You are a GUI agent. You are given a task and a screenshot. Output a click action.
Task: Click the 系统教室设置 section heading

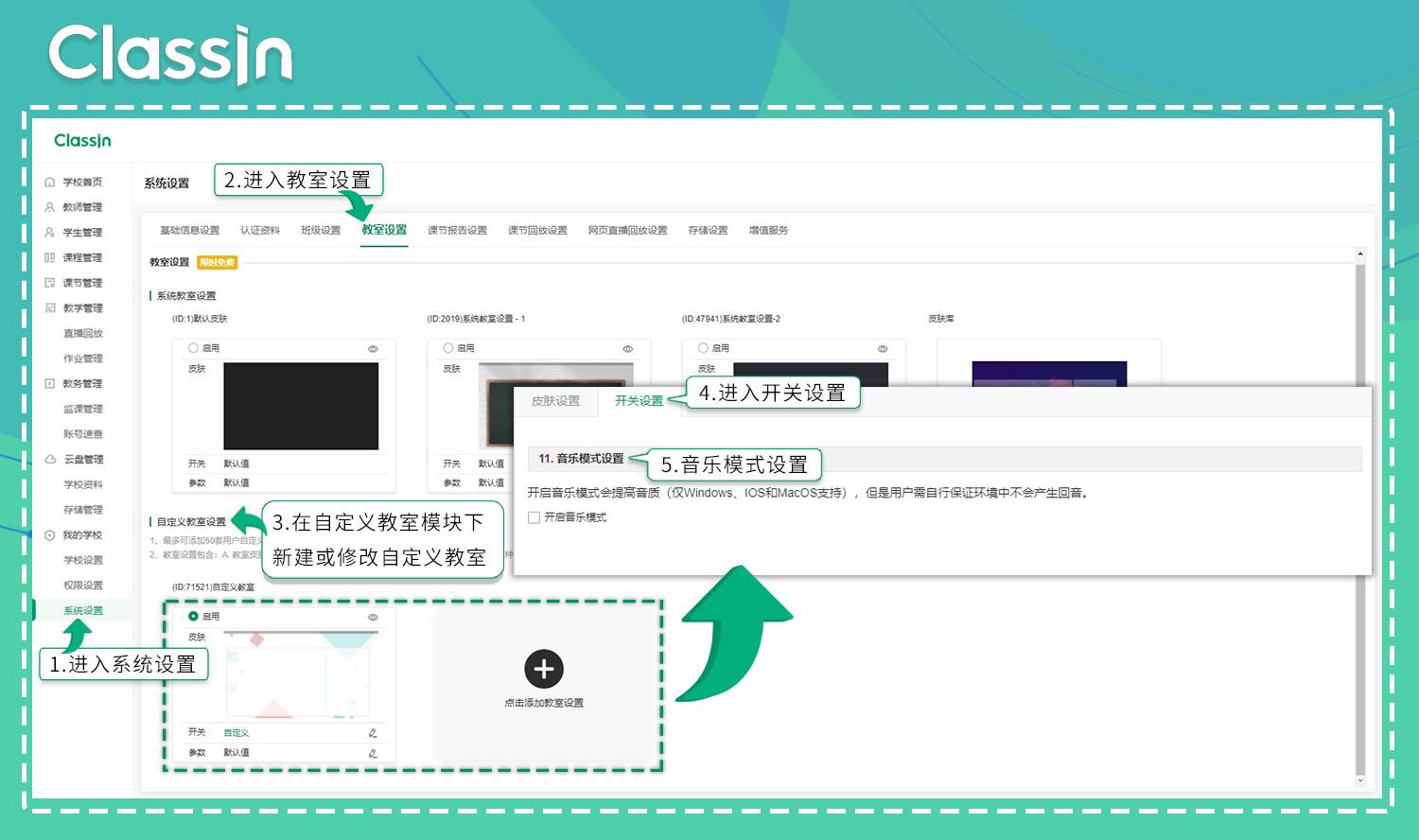(x=186, y=296)
